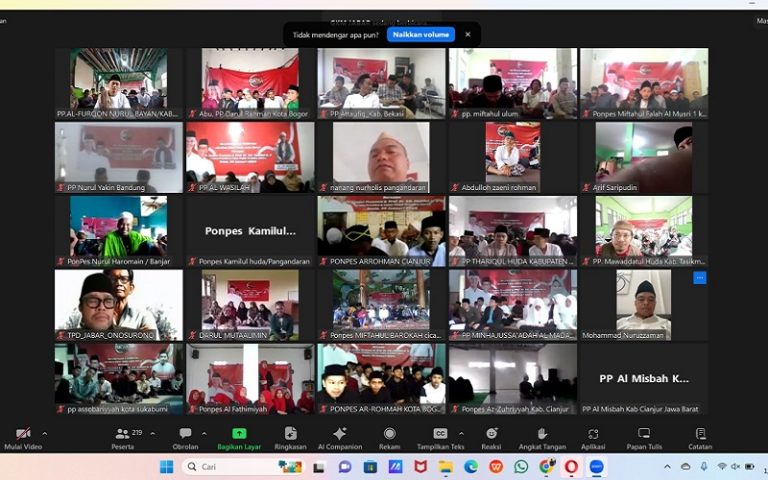The height and width of the screenshot is (480, 768).
Task: Start recording with Rekam
Action: point(389,437)
